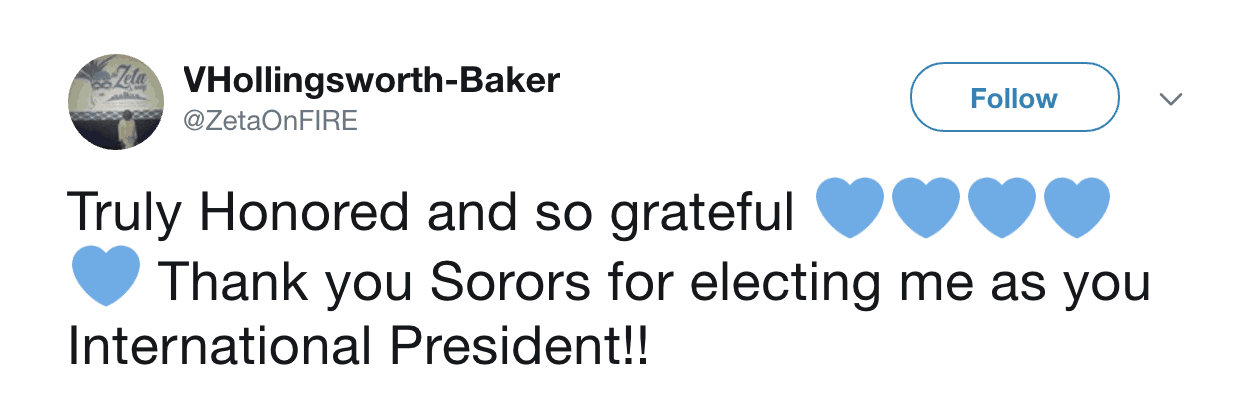Click the Follow button
The height and width of the screenshot is (412, 1252).
(x=1013, y=98)
